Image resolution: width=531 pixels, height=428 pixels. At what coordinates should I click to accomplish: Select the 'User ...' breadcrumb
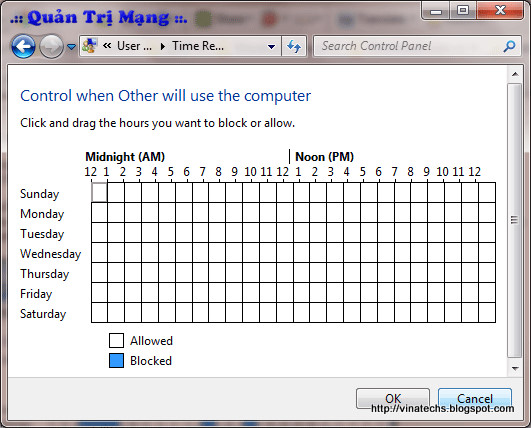point(134,46)
